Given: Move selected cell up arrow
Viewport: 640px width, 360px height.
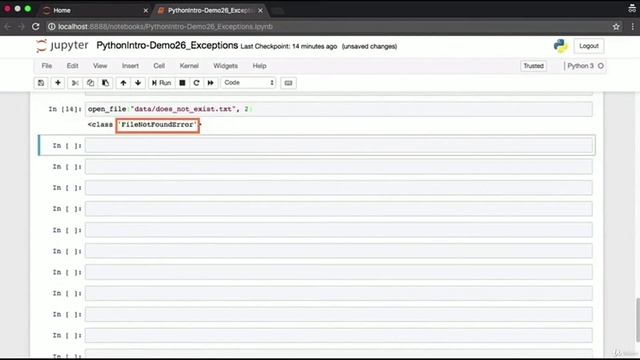Looking at the screenshot, I should (x=123, y=83).
